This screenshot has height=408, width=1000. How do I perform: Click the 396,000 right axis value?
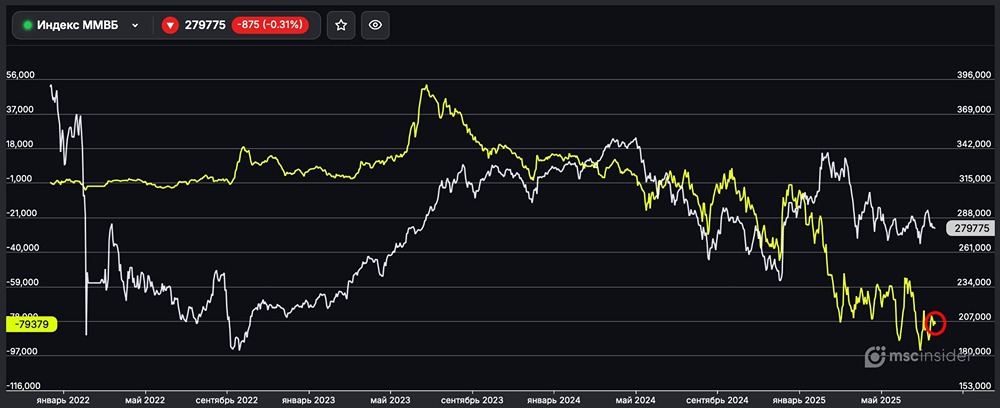coord(973,76)
